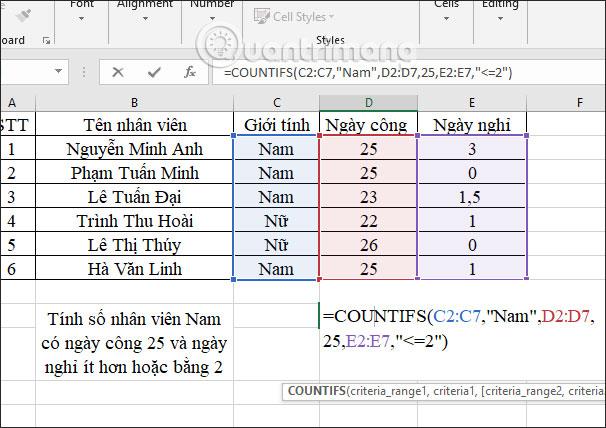Click the "Giới tính" header cell

pos(277,124)
